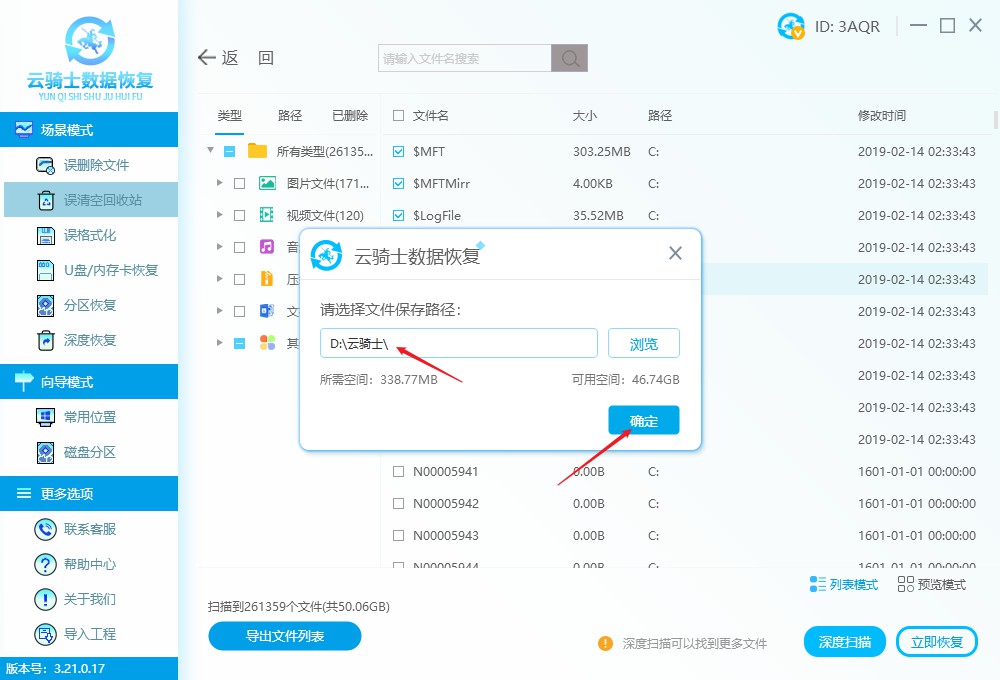Open the U盘/内存卡恢复 card icon

click(x=46, y=270)
